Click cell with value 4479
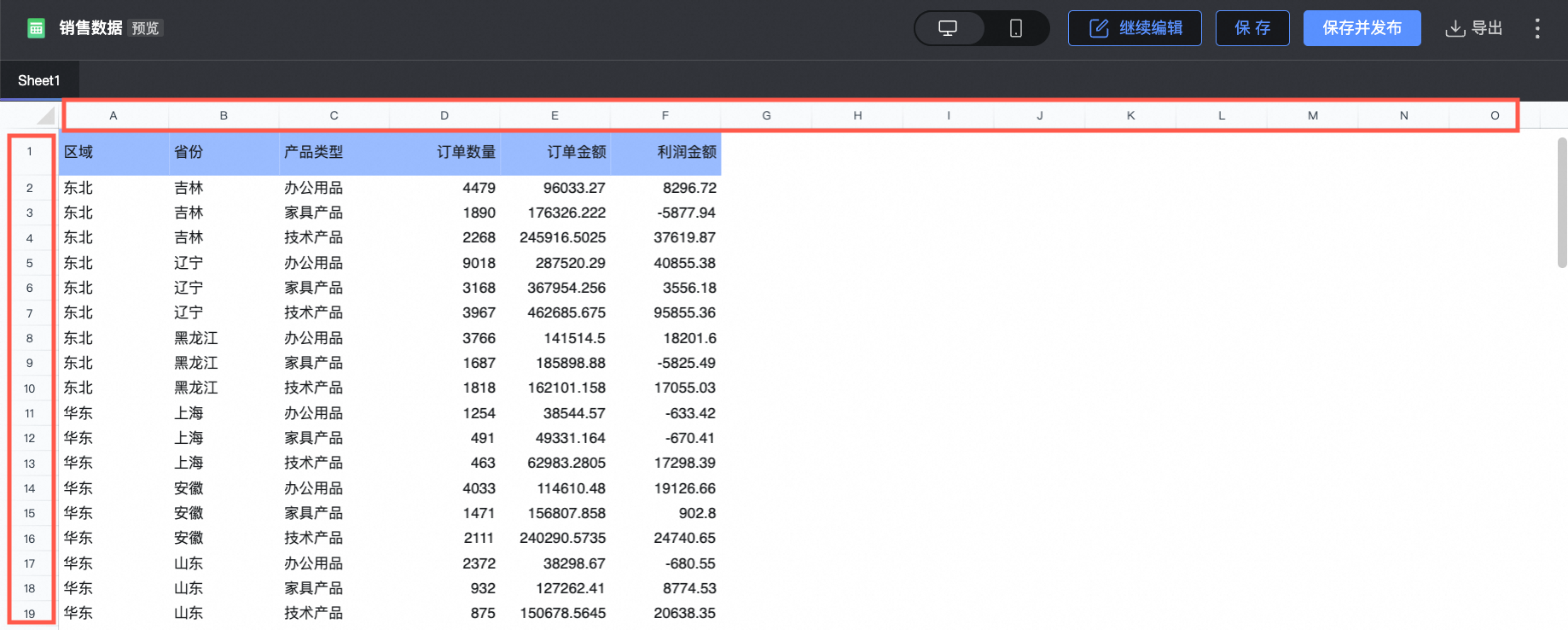Screen dimensions: 1568x630 pyautogui.click(x=444, y=188)
